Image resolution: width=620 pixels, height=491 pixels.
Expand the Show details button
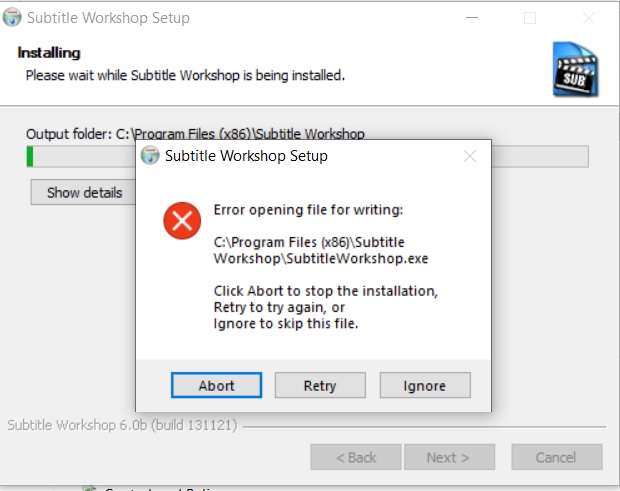pyautogui.click(x=83, y=193)
